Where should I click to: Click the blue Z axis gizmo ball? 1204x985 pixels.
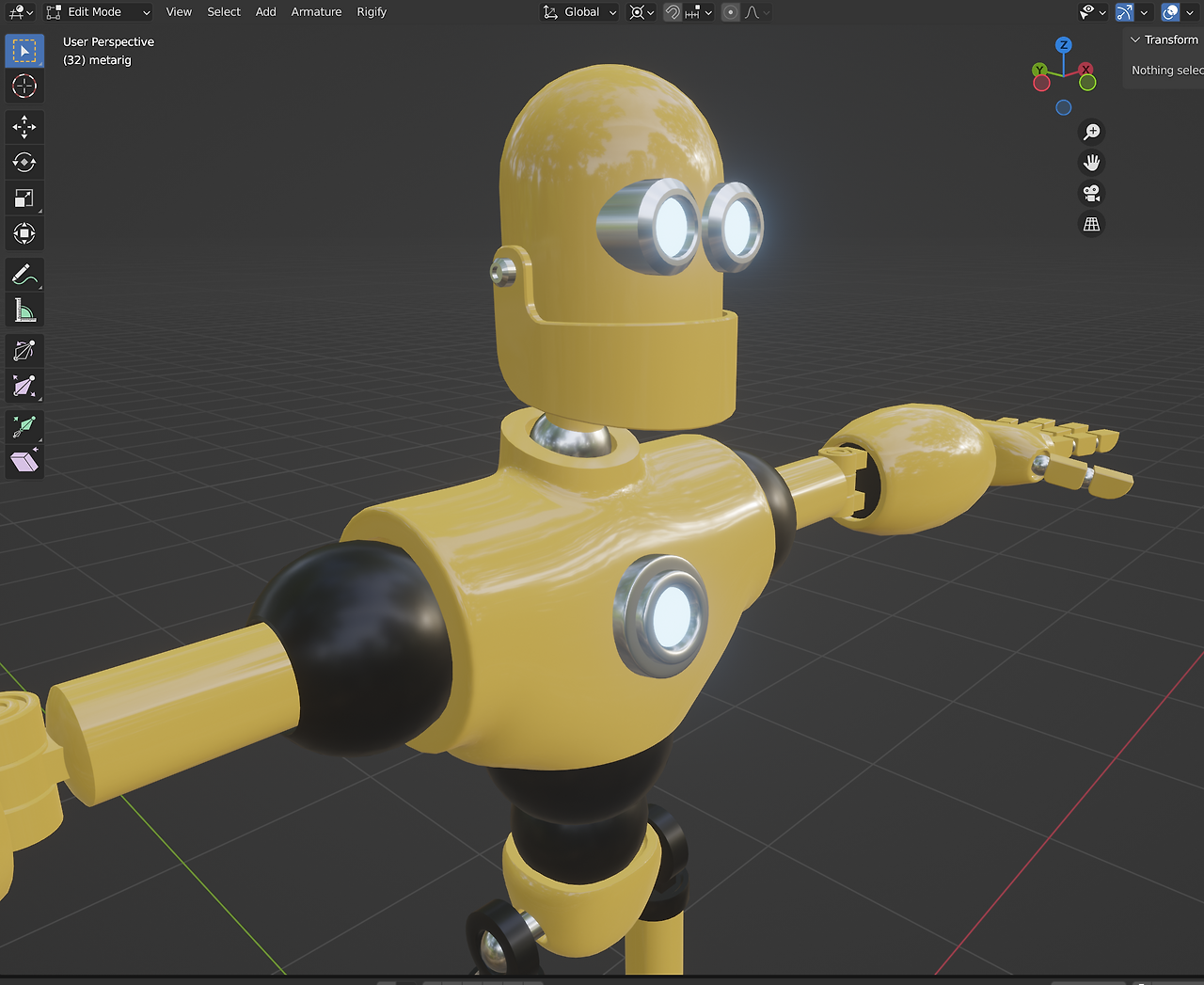pyautogui.click(x=1064, y=45)
